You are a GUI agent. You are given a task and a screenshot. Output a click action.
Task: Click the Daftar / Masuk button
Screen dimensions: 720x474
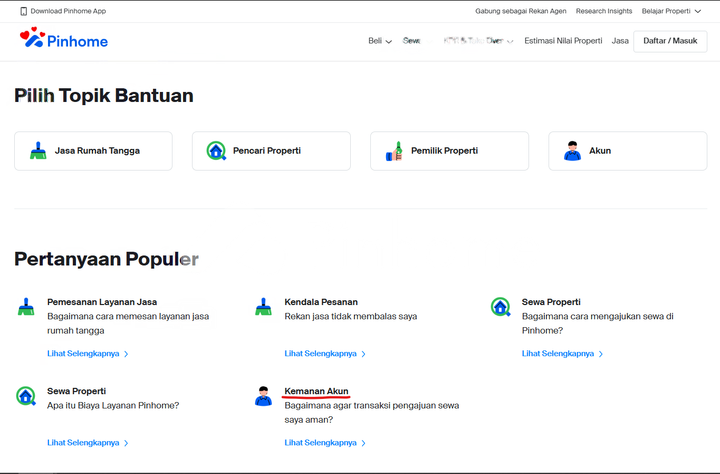(670, 41)
